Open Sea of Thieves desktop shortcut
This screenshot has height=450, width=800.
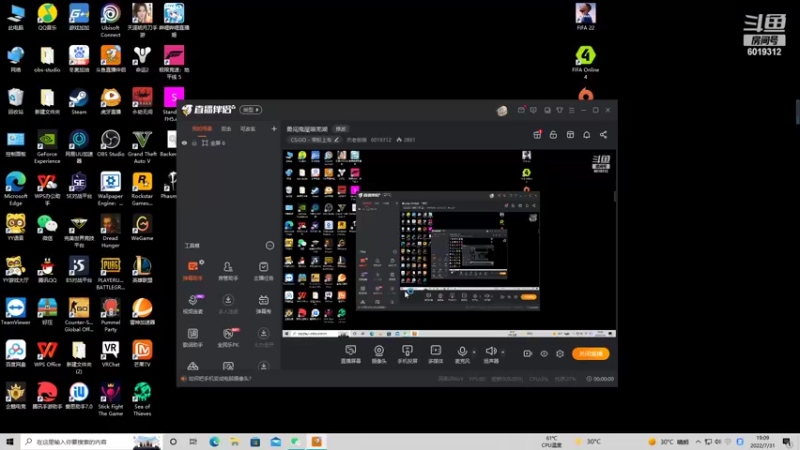142,399
